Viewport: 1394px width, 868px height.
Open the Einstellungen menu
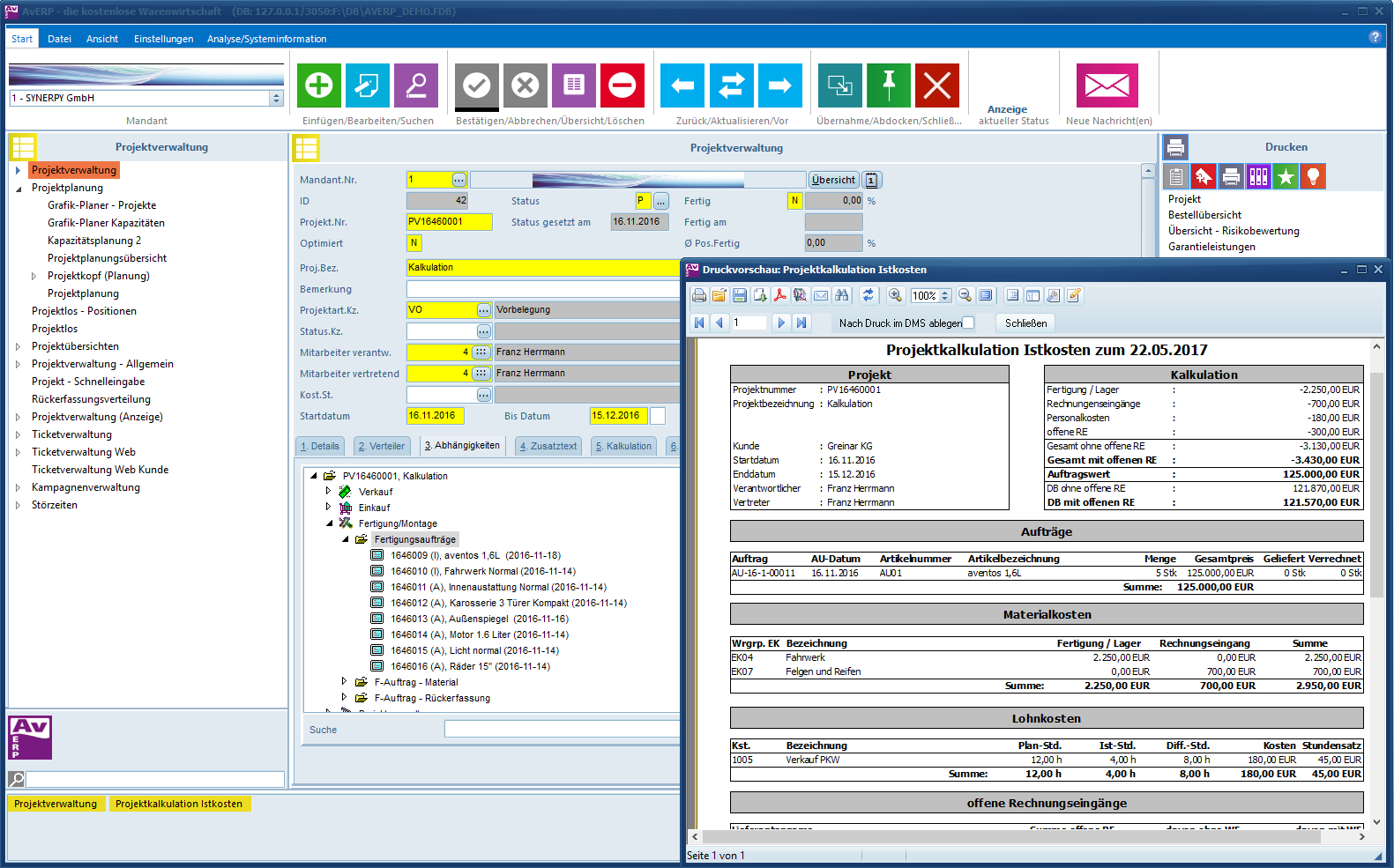[163, 39]
